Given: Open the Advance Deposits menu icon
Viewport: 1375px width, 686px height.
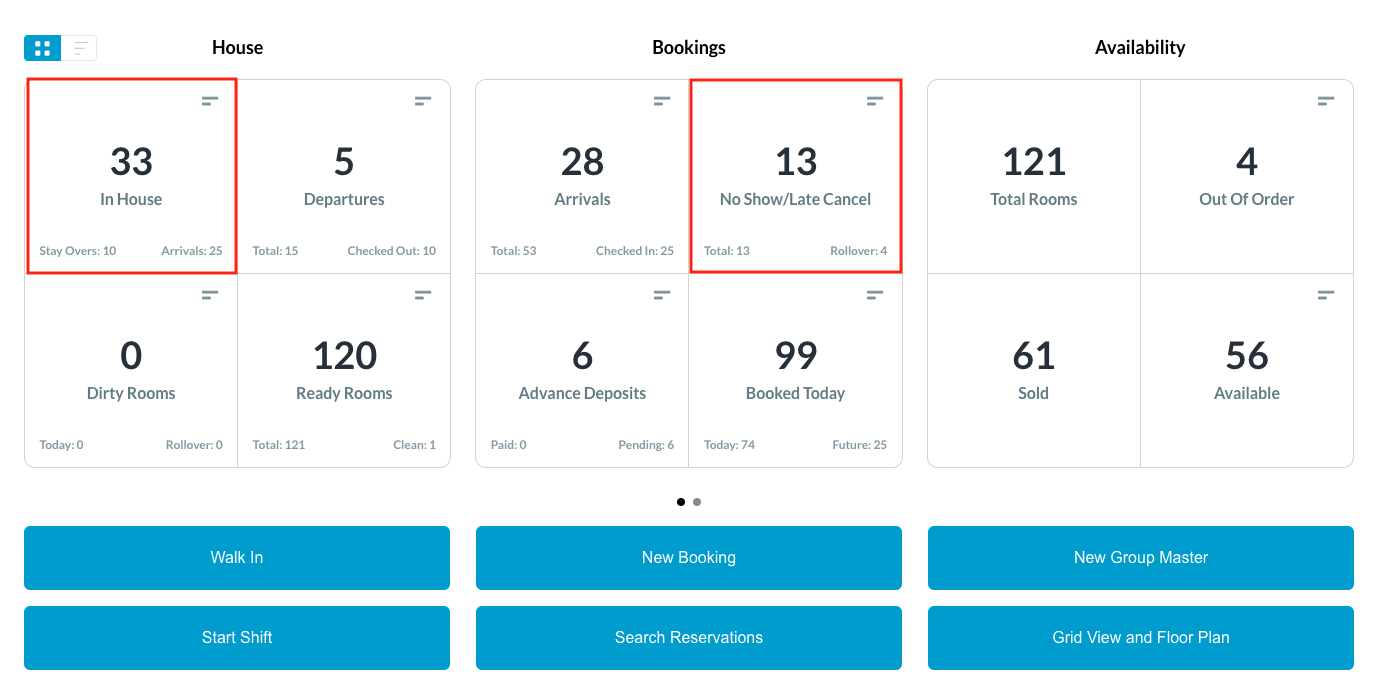Looking at the screenshot, I should point(662,295).
